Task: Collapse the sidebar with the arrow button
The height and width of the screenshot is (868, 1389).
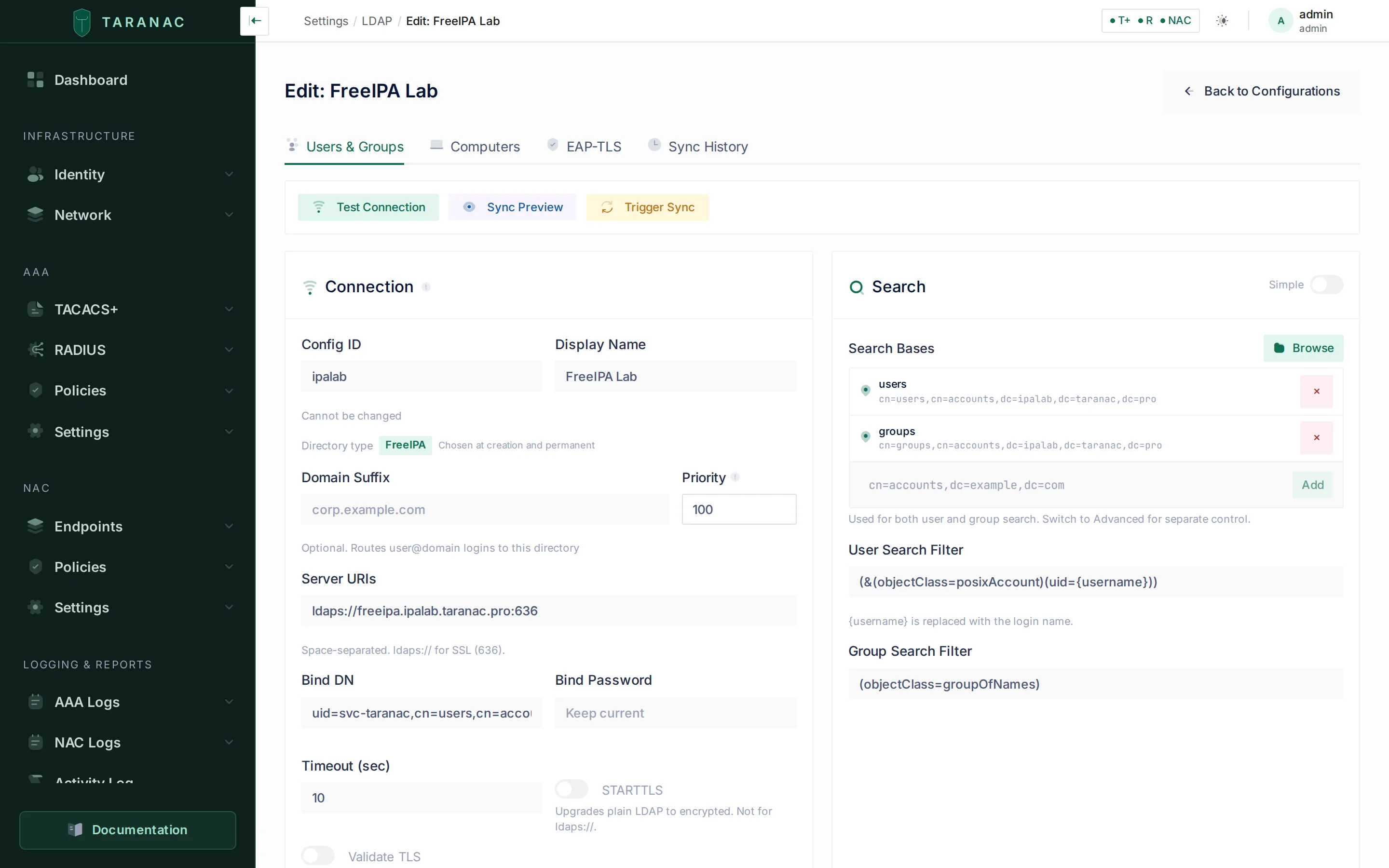Action: click(255, 21)
